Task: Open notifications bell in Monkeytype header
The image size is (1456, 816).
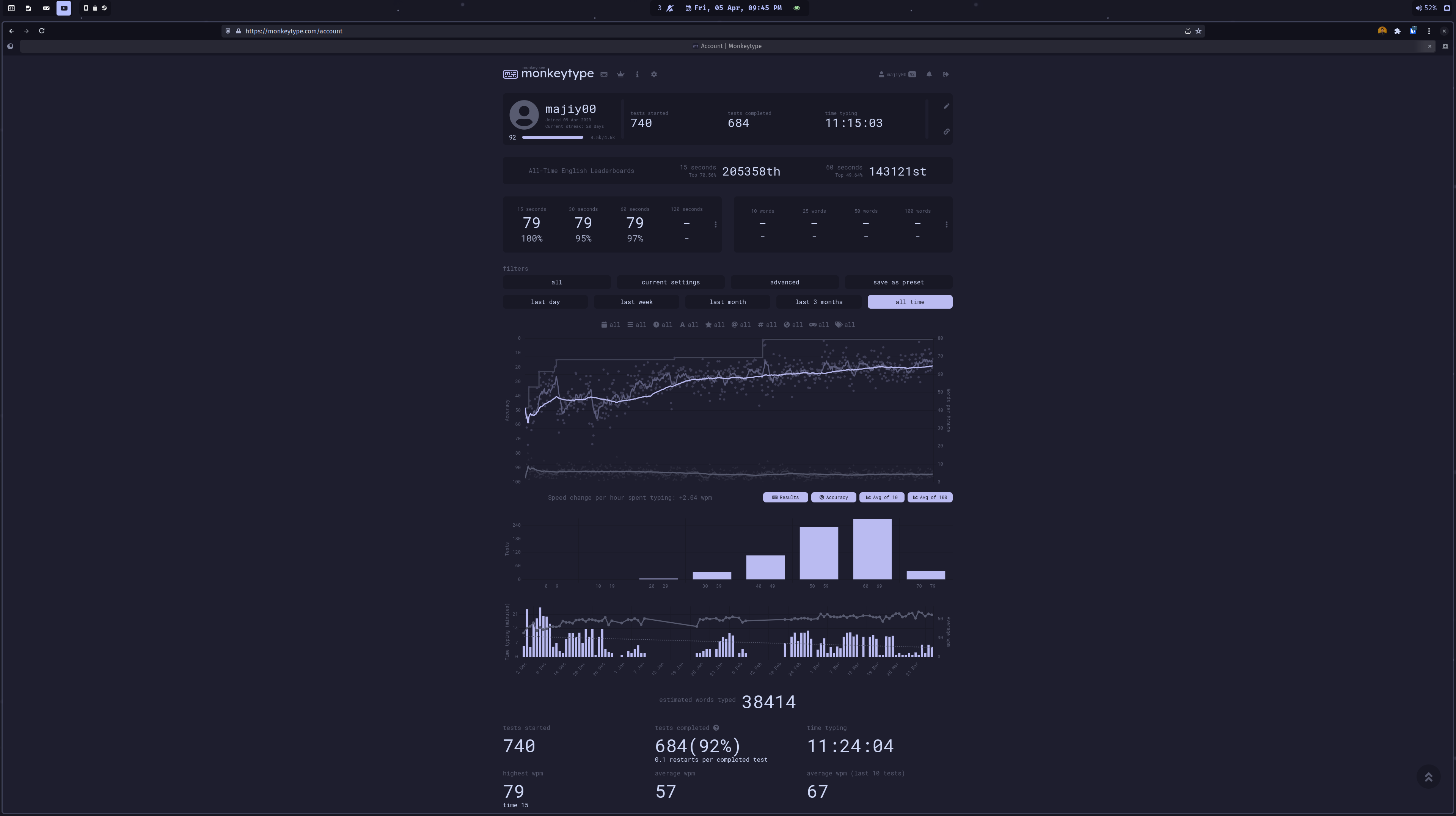Action: (929, 75)
